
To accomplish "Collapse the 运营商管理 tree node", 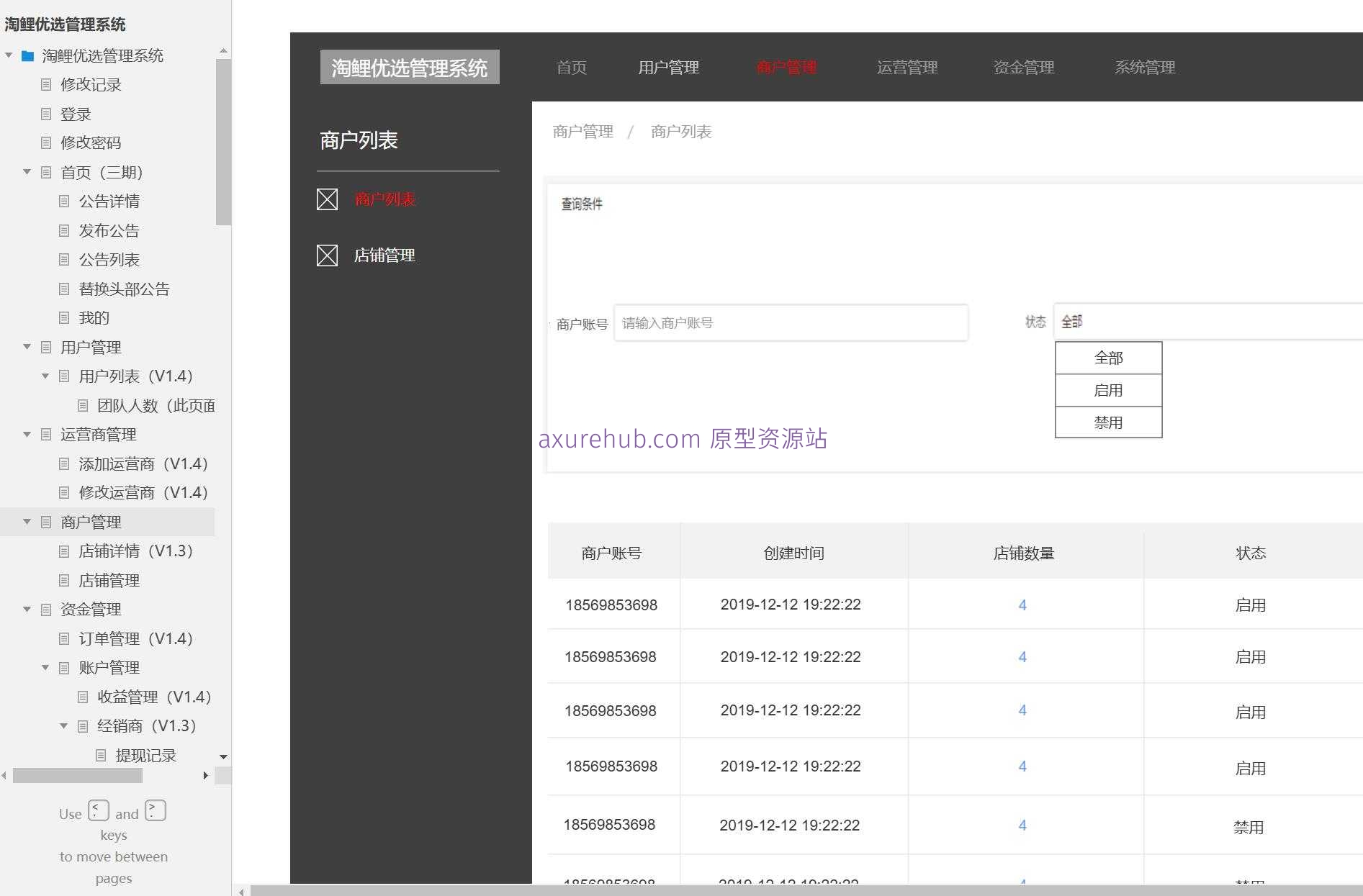I will coord(27,435).
